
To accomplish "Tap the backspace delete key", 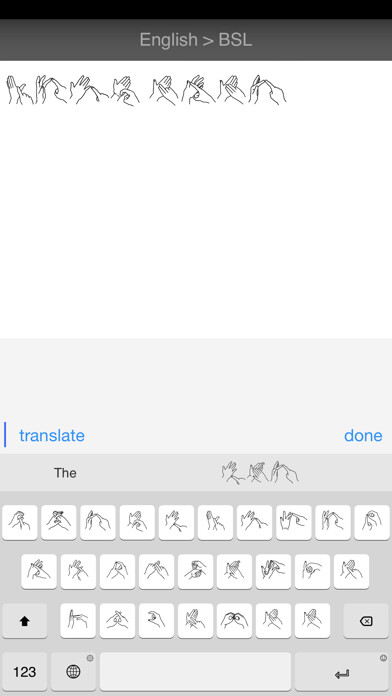I will coord(366,621).
